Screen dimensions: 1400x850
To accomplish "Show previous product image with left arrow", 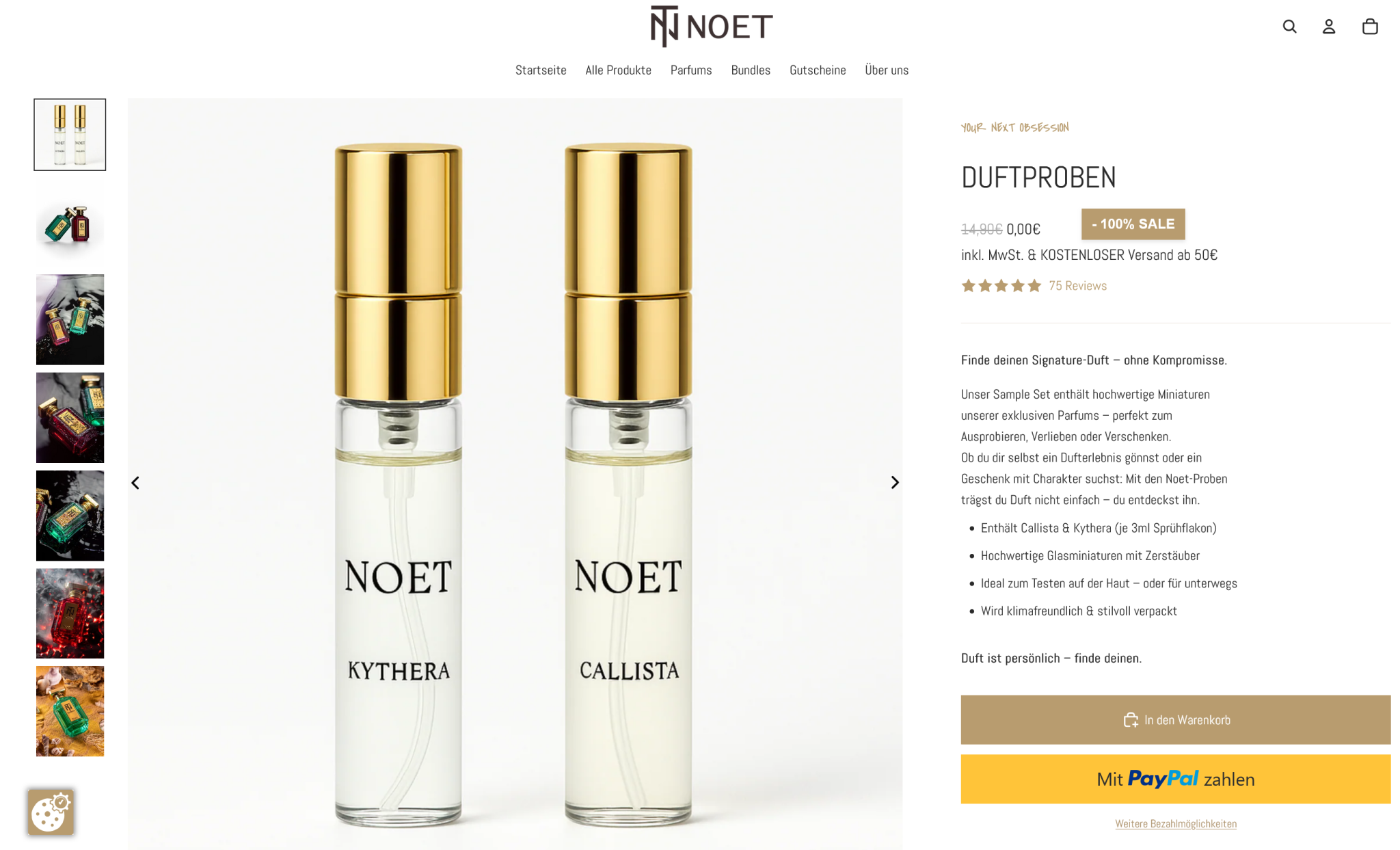I will click(135, 483).
